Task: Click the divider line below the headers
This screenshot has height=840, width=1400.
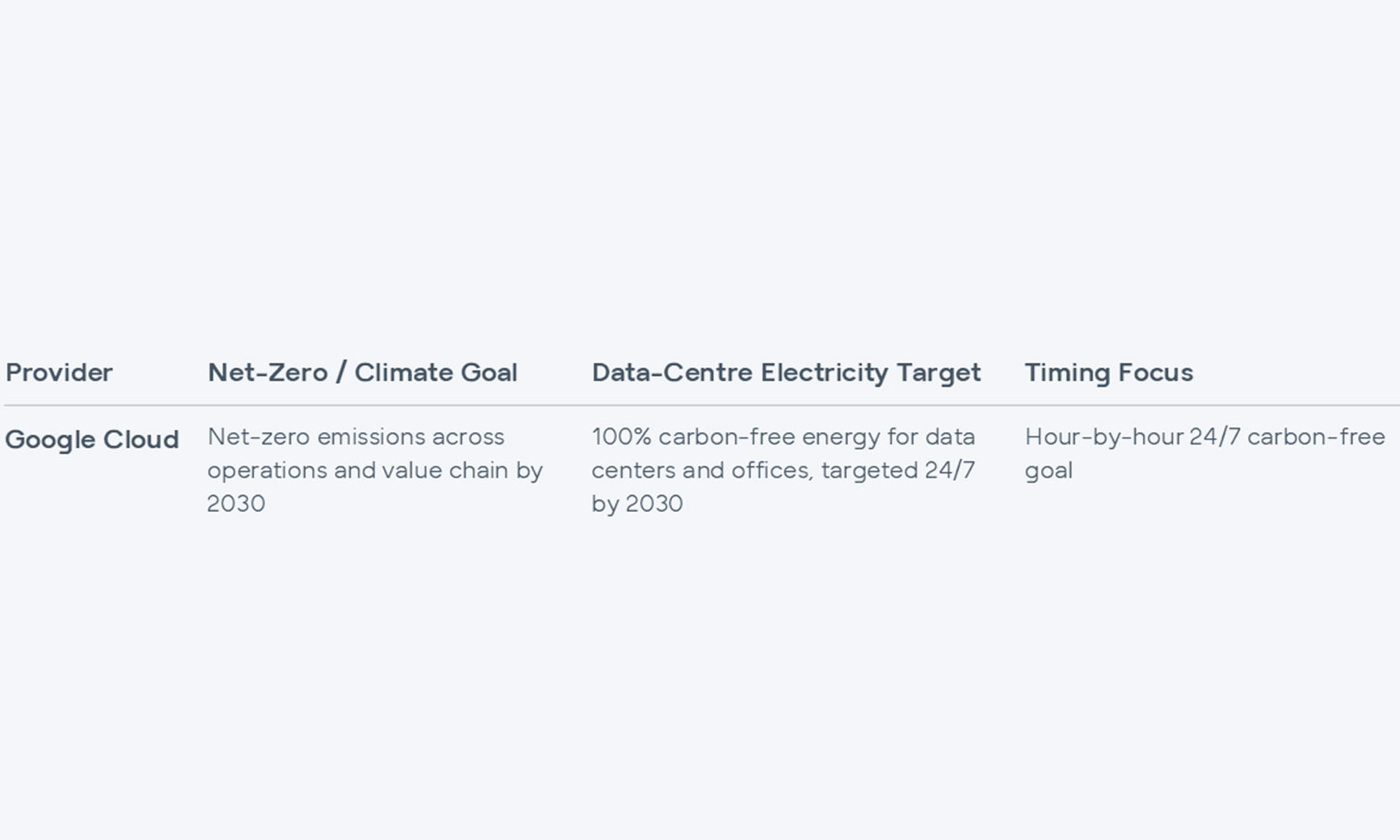Action: (x=700, y=405)
